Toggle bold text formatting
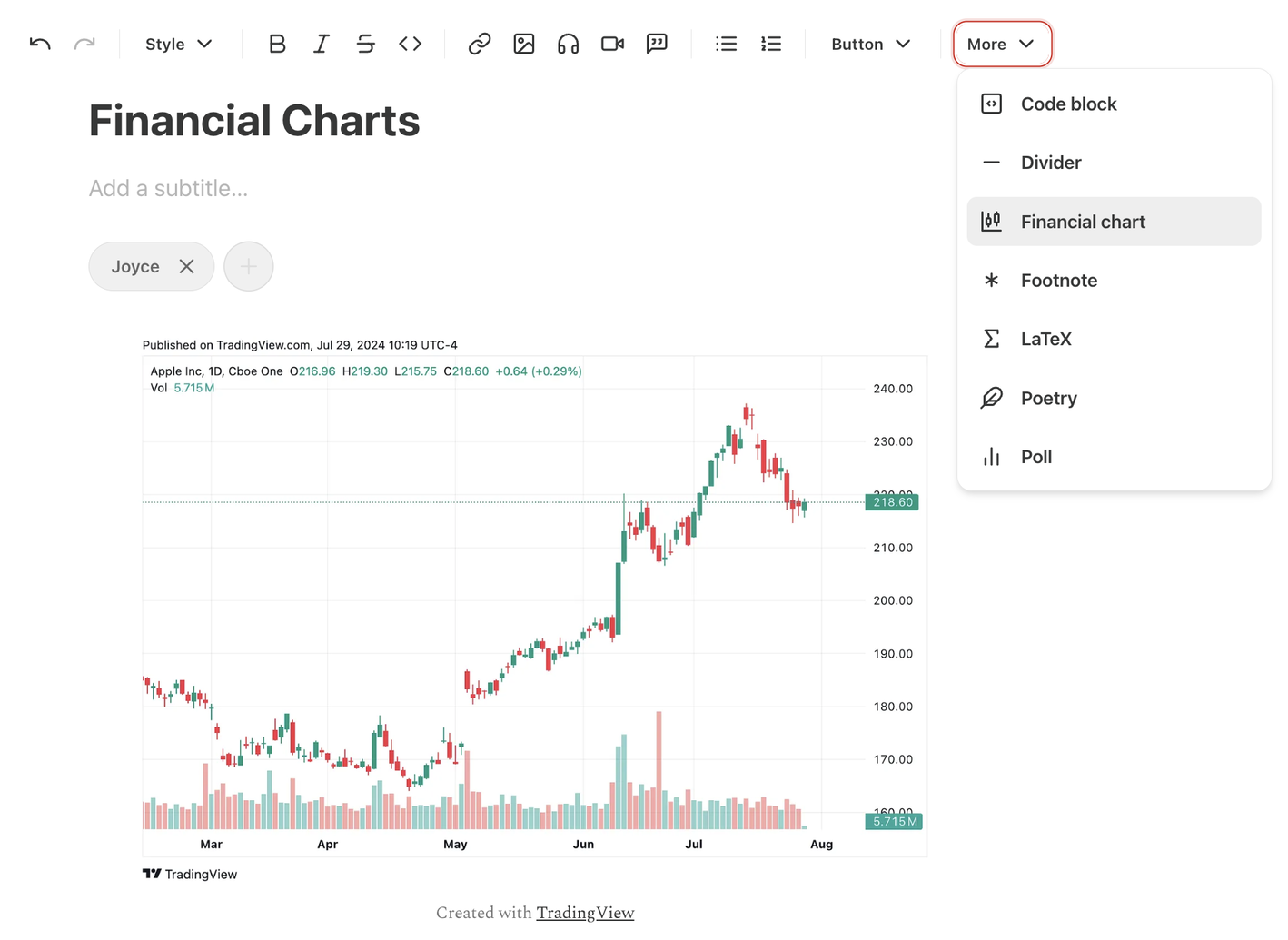This screenshot has height=940, width=1288. pyautogui.click(x=277, y=43)
